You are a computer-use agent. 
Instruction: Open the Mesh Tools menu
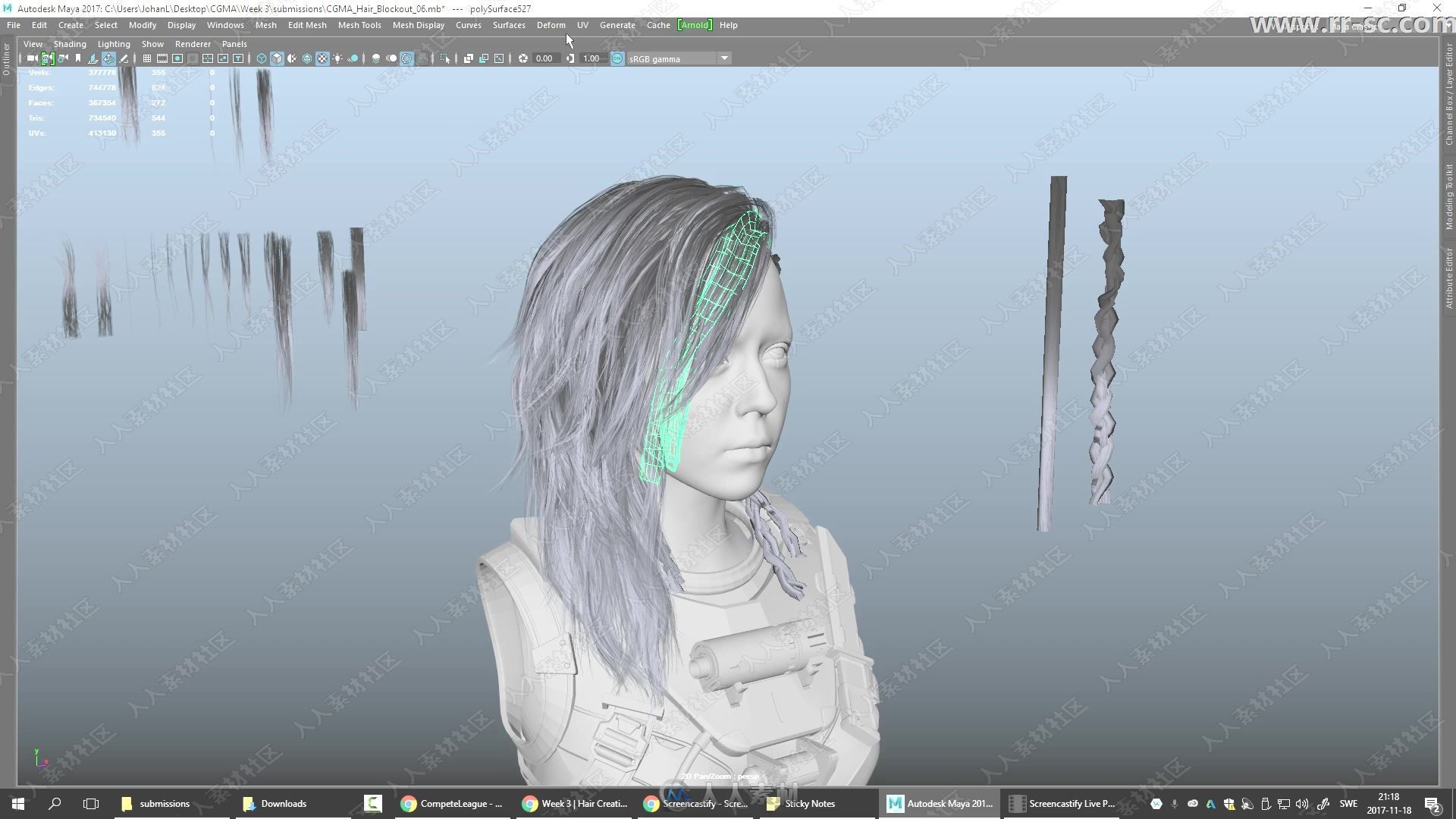[360, 25]
